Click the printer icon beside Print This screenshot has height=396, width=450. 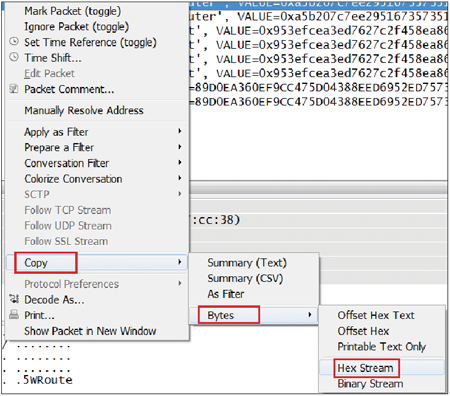coord(14,314)
